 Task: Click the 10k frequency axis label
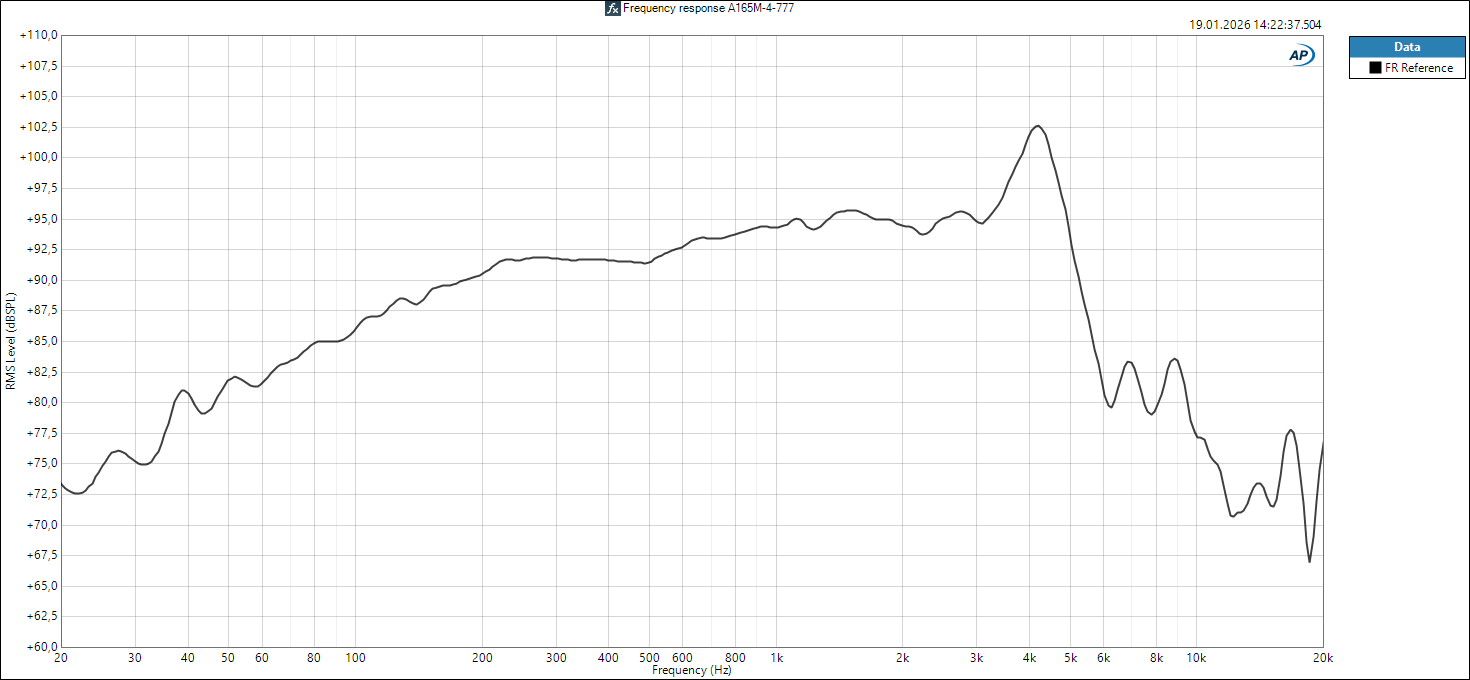pyautogui.click(x=1197, y=658)
